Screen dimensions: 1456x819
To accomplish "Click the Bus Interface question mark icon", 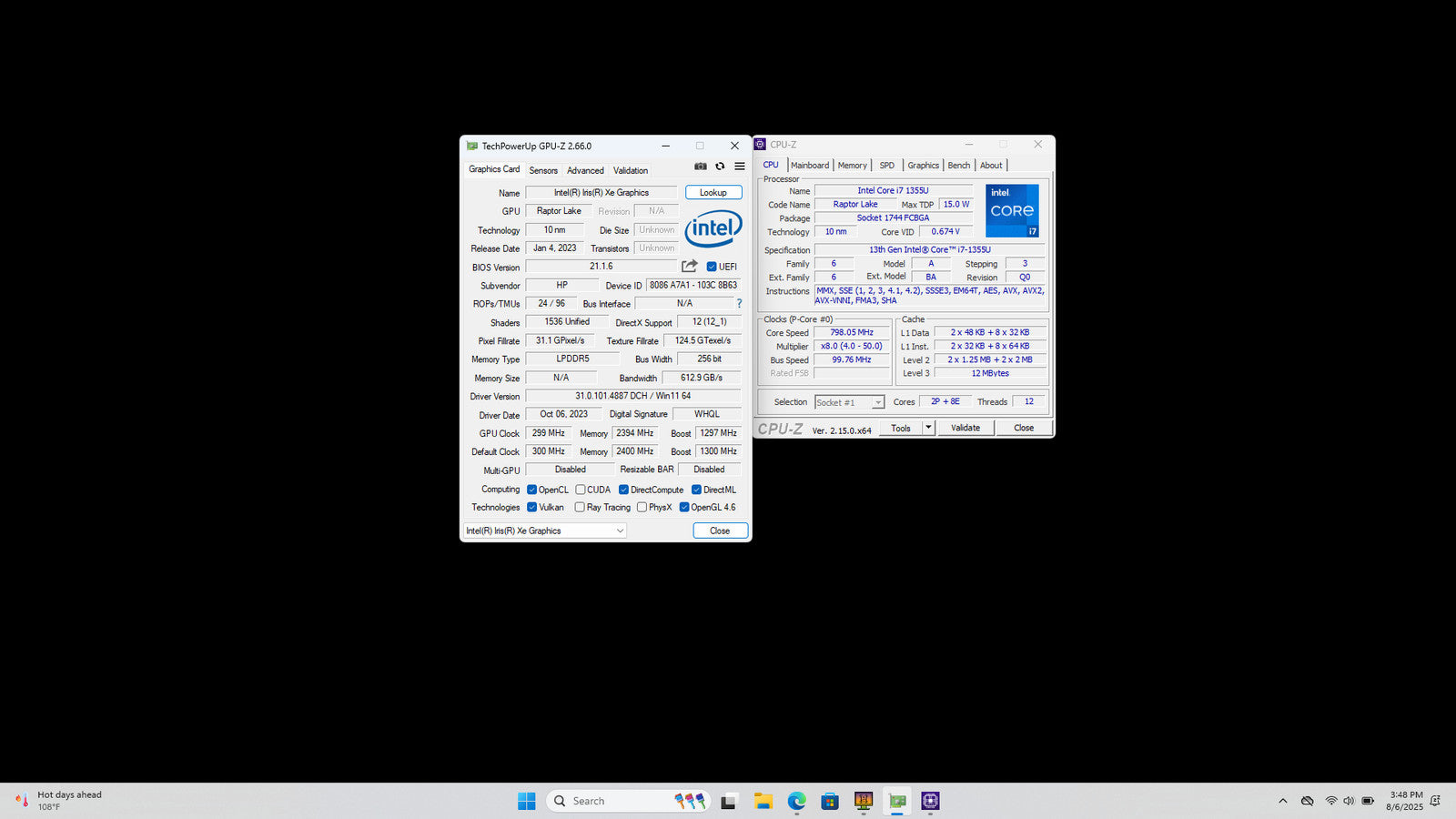I will [x=739, y=304].
